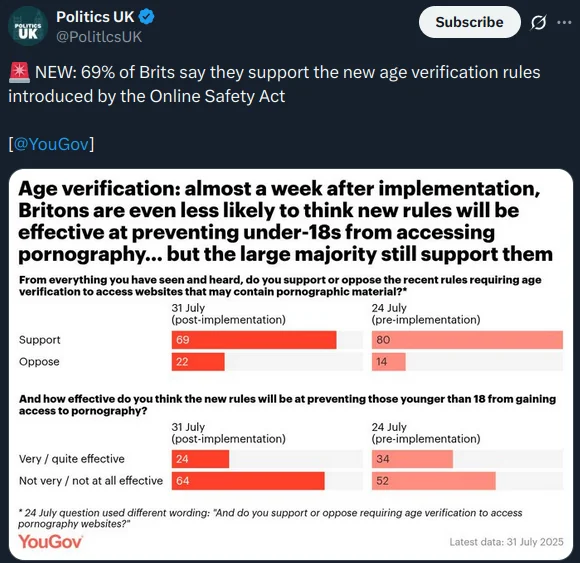Click the 69 Support bar for 31 July
Image resolution: width=580 pixels, height=563 pixels.
coord(254,340)
